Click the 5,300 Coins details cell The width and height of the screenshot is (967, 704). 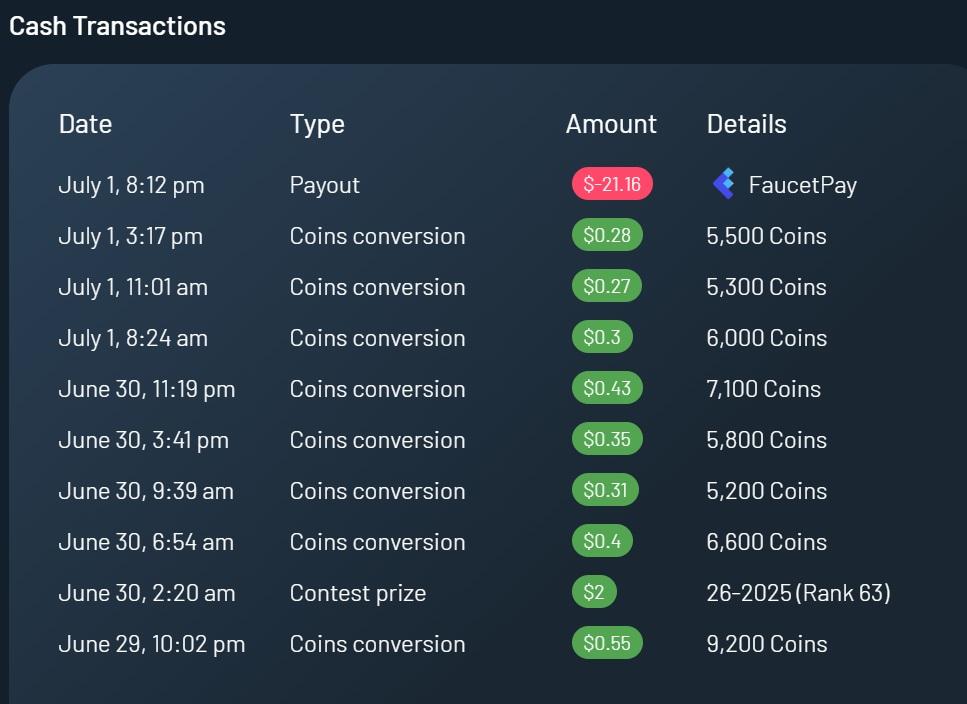(x=767, y=287)
